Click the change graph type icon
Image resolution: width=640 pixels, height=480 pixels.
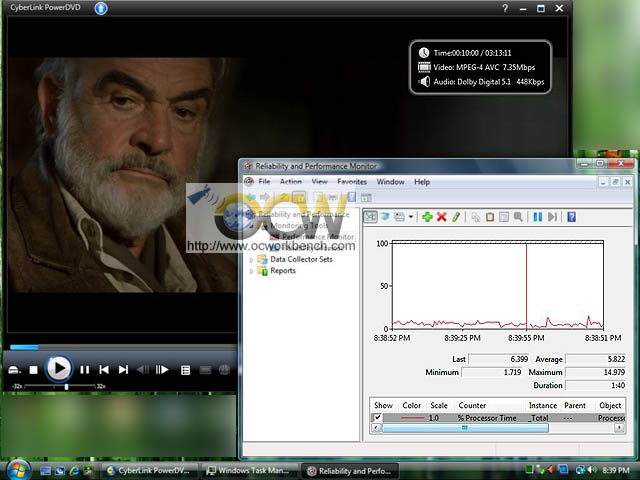click(399, 217)
